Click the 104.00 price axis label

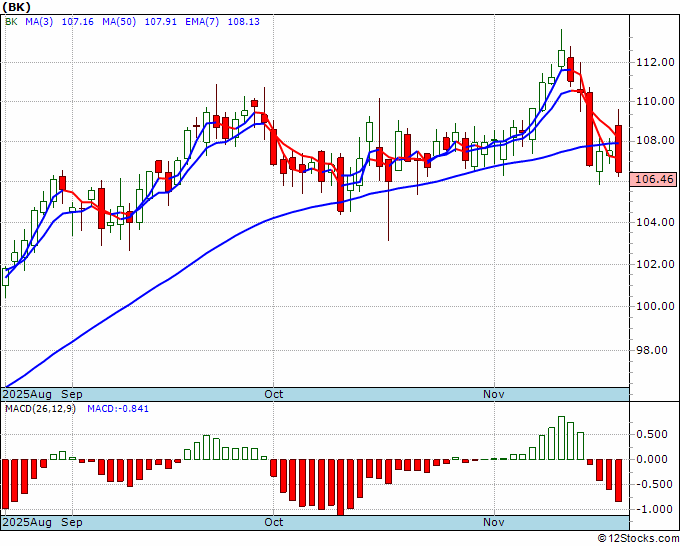point(655,222)
